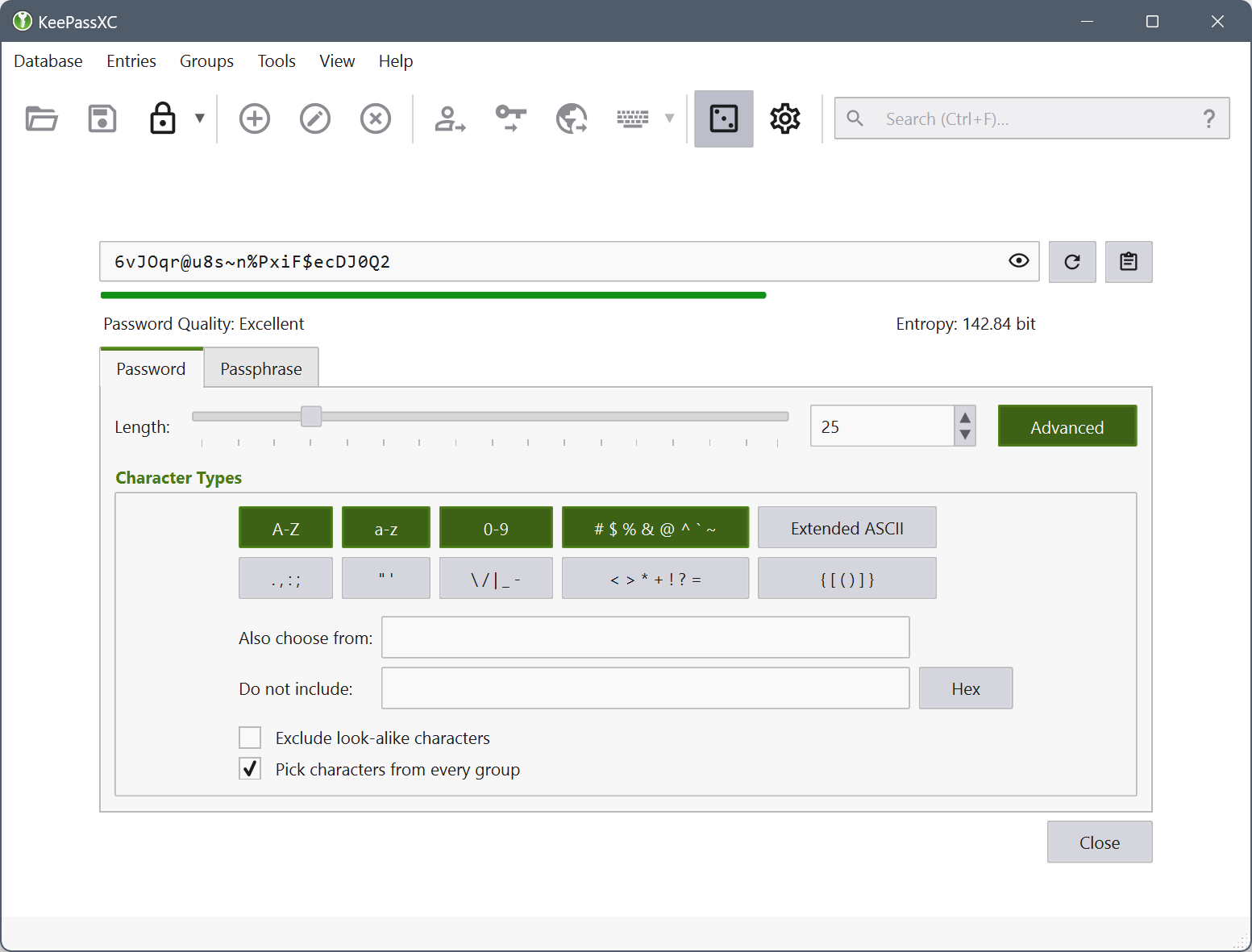Open the Auto-Type dropdown arrow
The width and height of the screenshot is (1252, 952).
tap(670, 118)
